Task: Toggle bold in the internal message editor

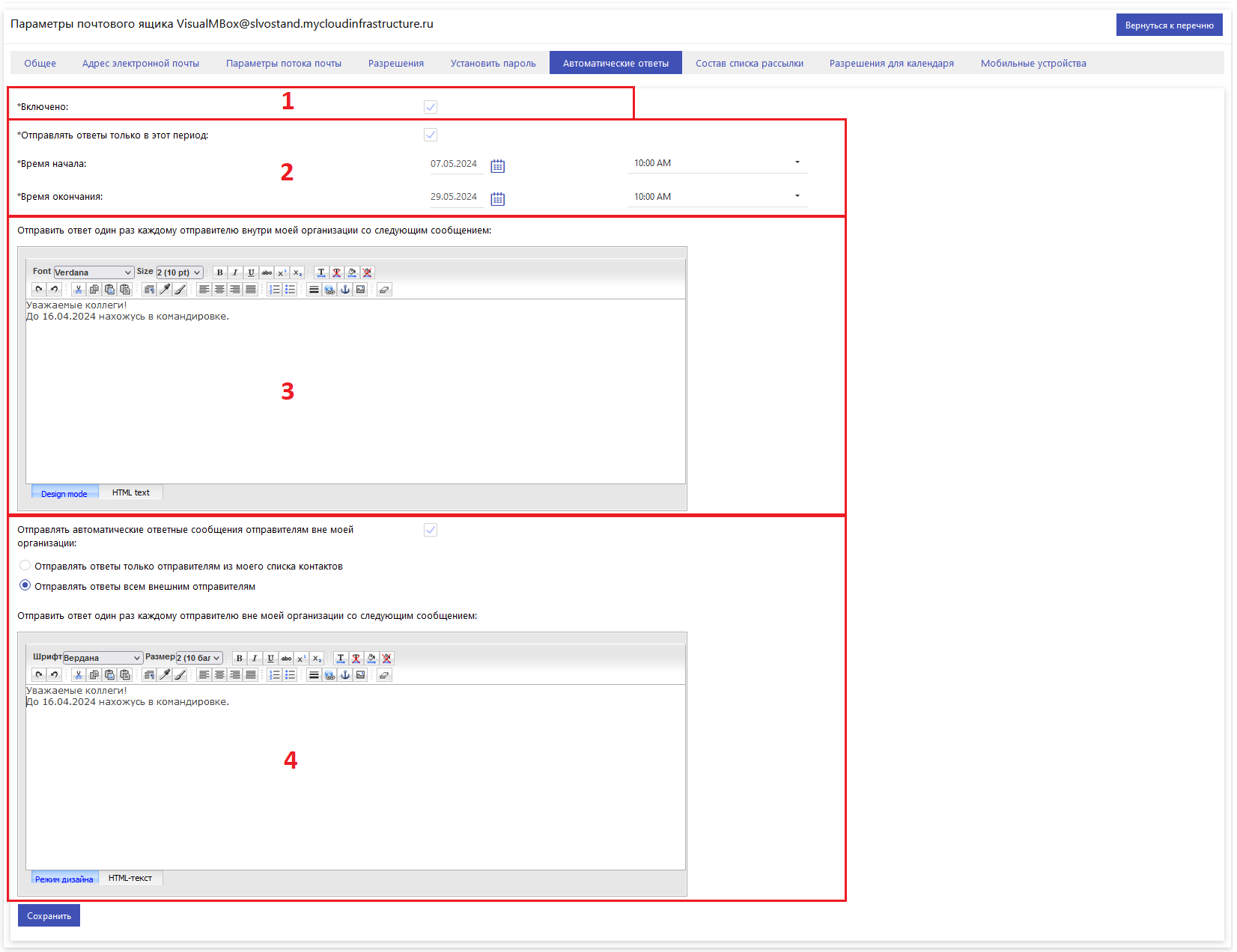Action: tap(219, 272)
